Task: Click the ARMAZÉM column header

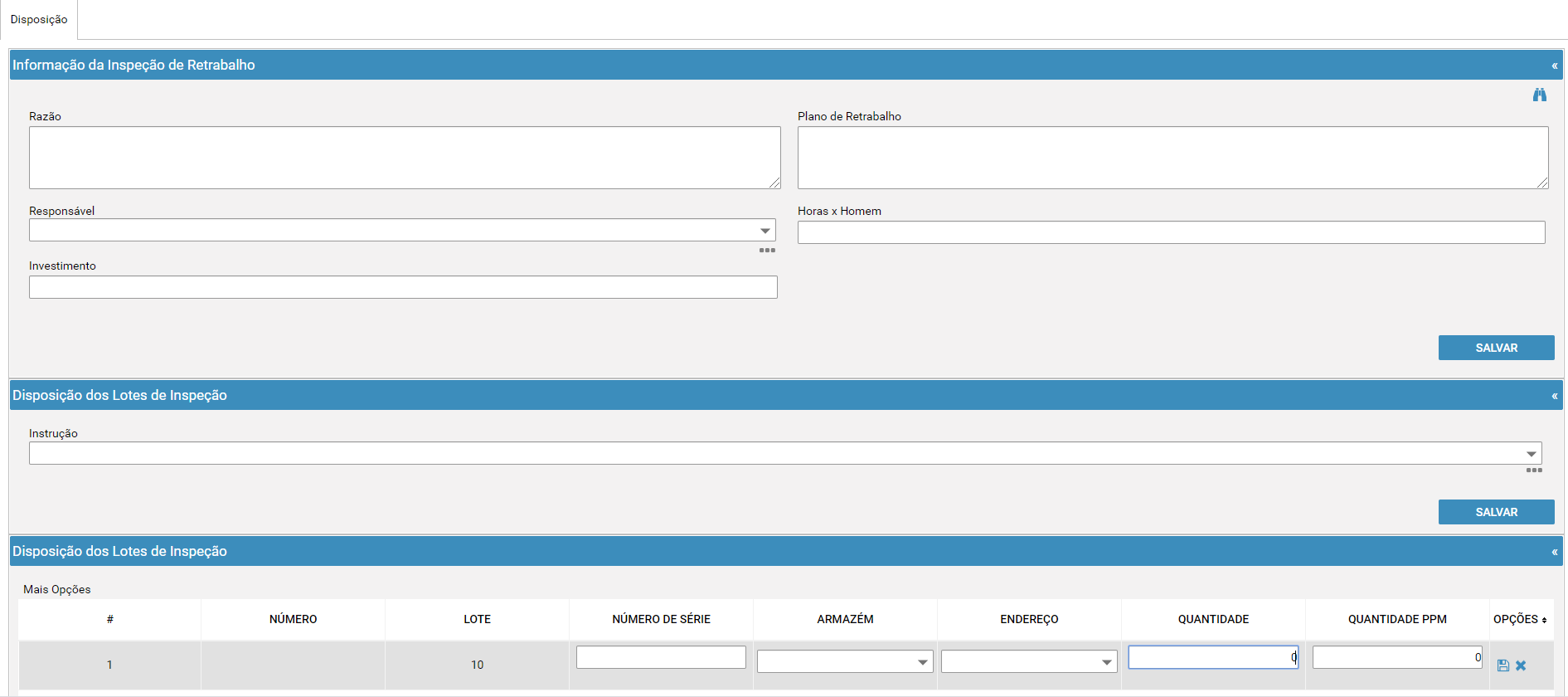Action: pyautogui.click(x=845, y=619)
